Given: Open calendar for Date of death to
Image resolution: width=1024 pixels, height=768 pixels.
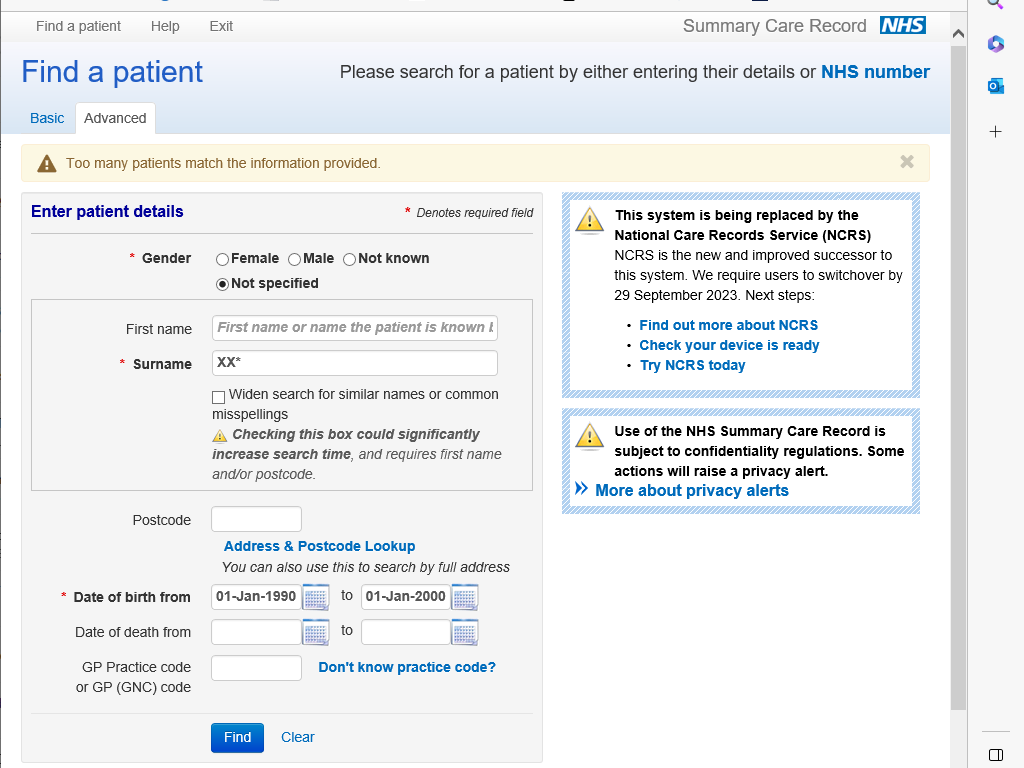Looking at the screenshot, I should (x=465, y=632).
